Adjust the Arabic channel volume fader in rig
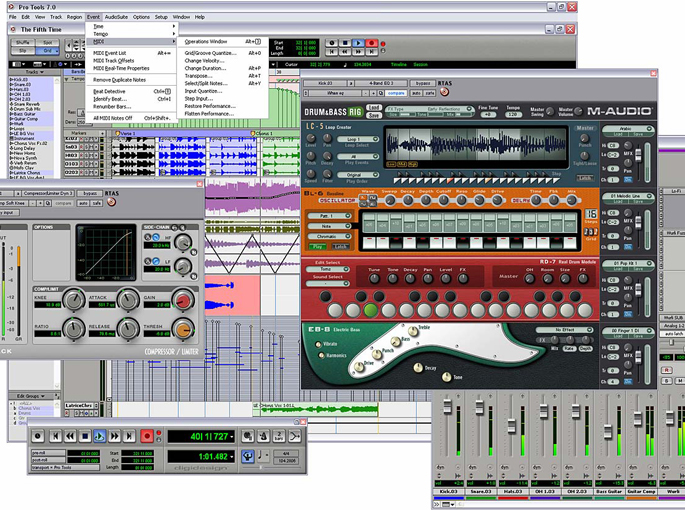This screenshot has height=510, width=685. pyautogui.click(x=638, y=155)
